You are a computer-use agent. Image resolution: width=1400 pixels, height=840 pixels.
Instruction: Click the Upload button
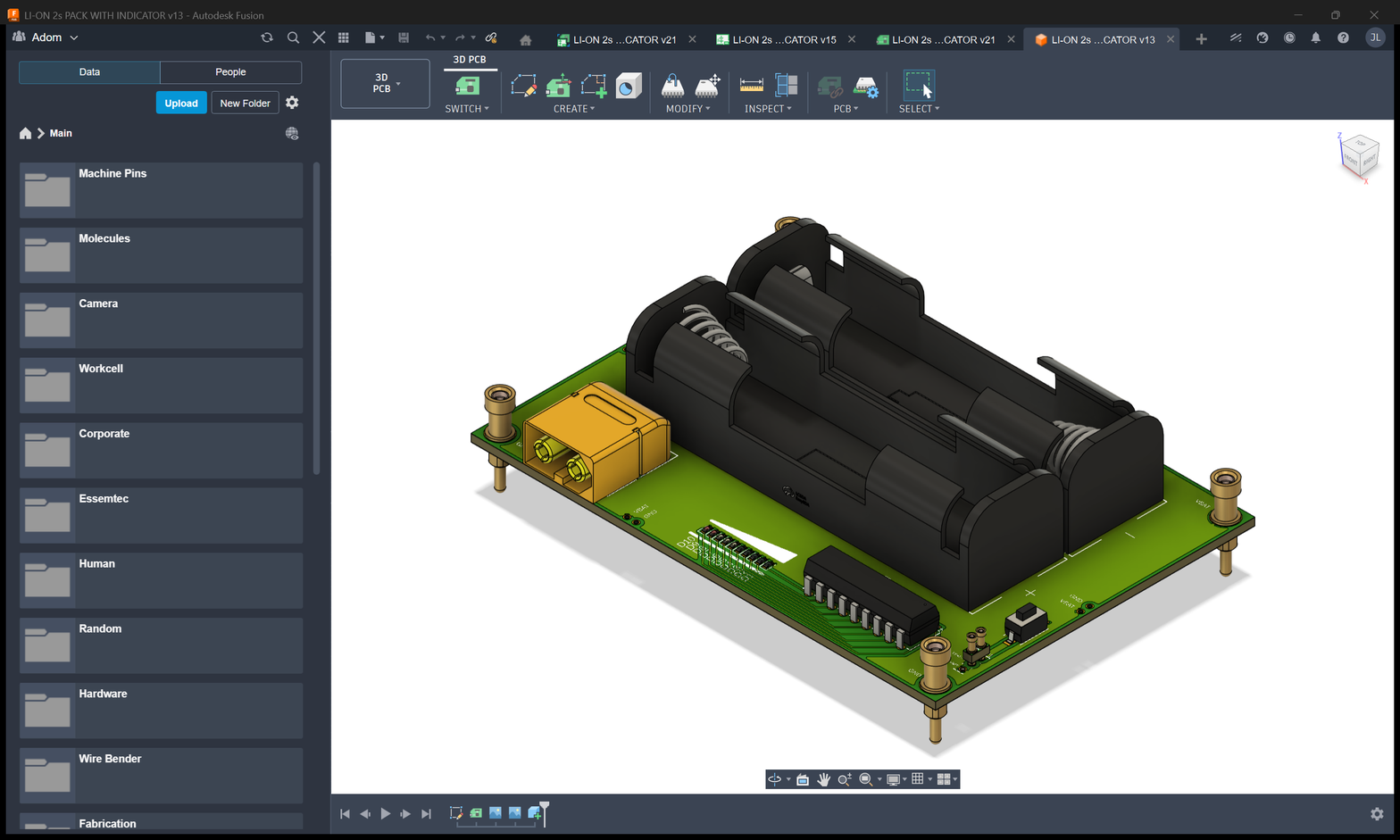click(x=181, y=103)
